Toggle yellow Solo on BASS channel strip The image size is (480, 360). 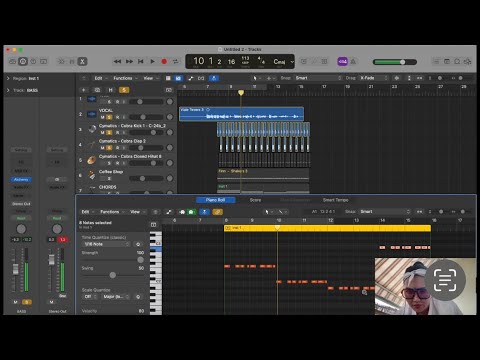(x=27, y=302)
